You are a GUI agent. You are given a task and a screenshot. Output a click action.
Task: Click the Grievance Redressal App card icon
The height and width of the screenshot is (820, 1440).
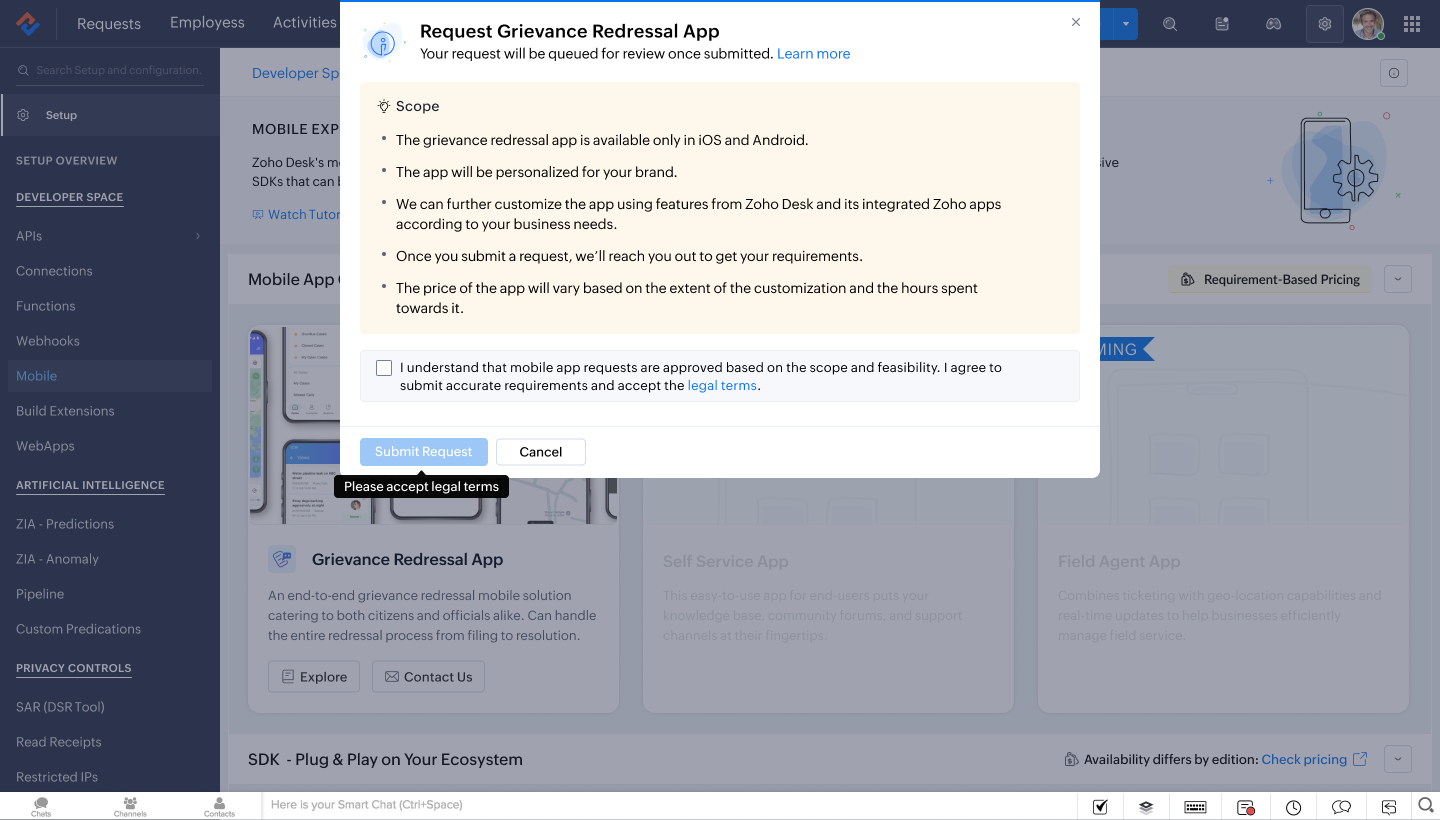pos(282,559)
